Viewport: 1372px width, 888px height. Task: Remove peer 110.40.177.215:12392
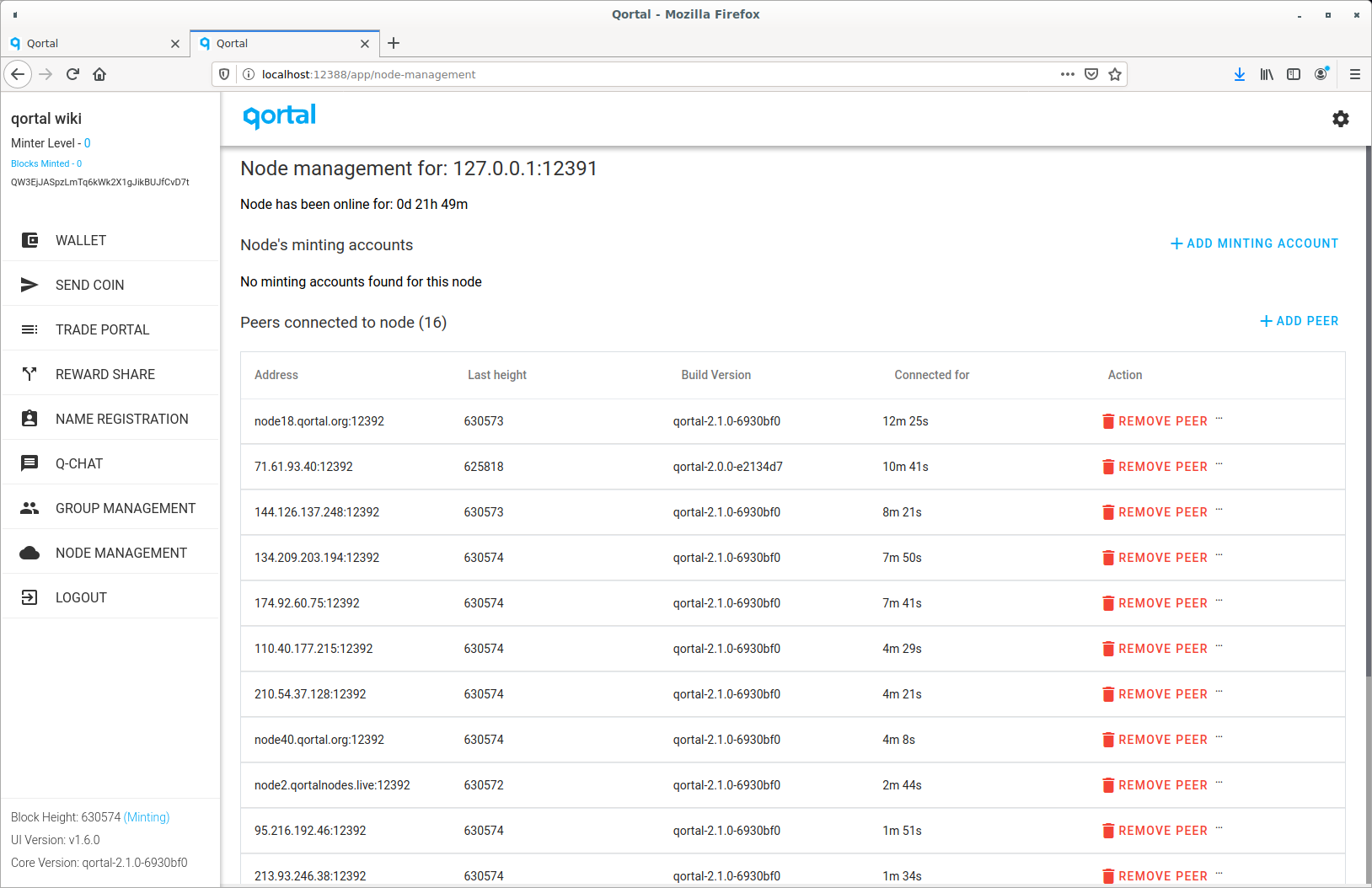1155,649
